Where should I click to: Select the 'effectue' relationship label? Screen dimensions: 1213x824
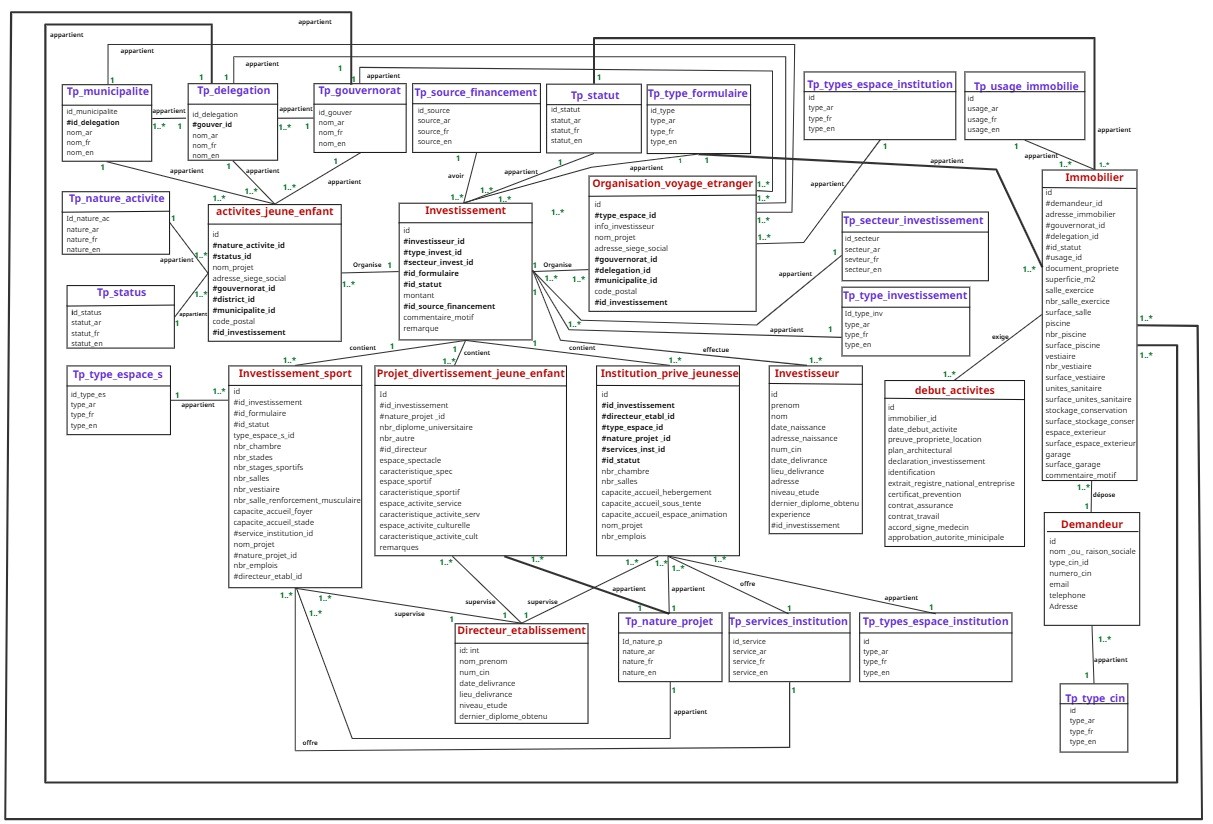[715, 350]
